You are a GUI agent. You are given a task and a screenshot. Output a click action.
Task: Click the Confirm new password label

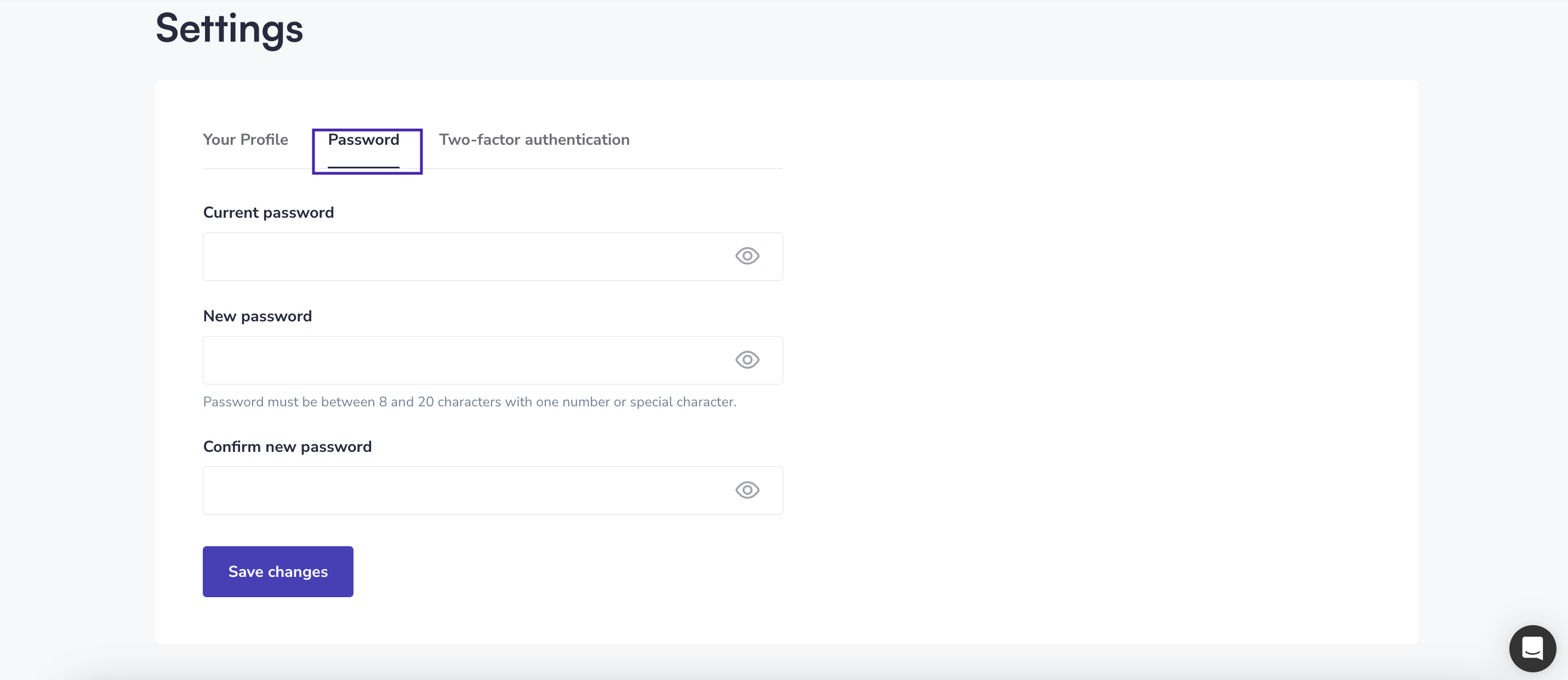pos(287,446)
